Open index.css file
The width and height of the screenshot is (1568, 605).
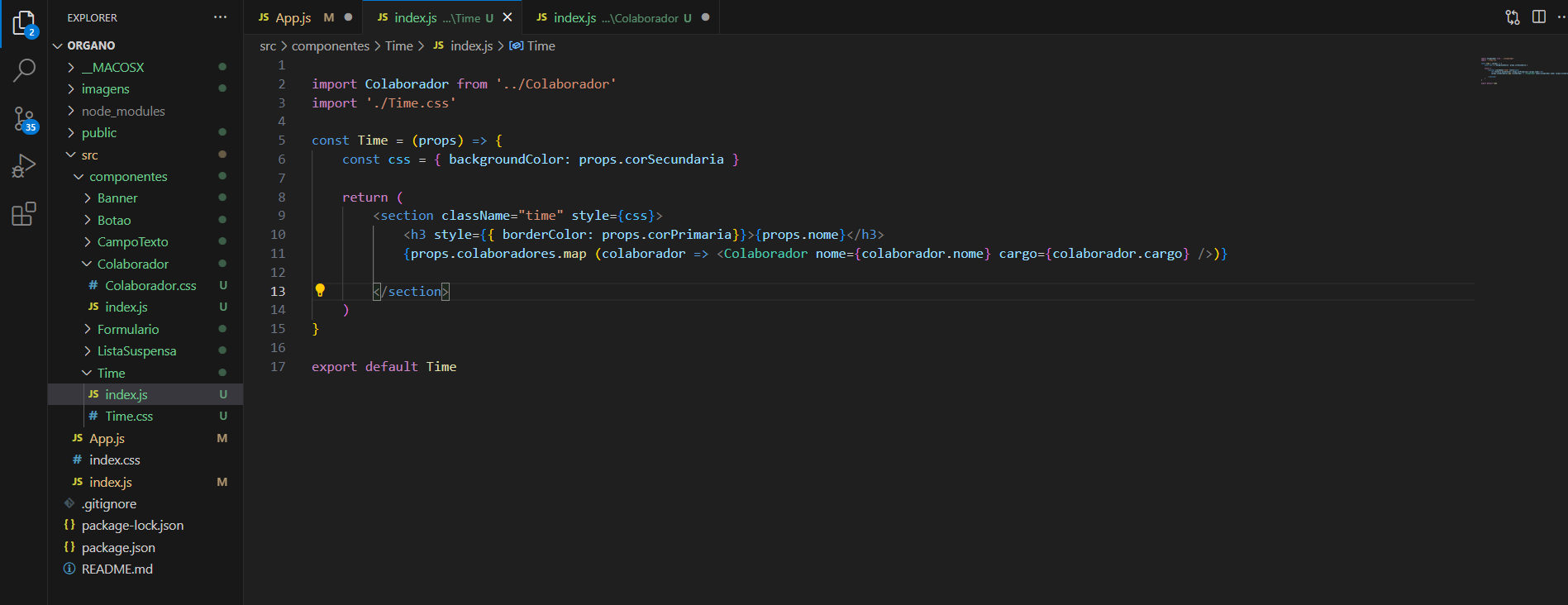coord(145,460)
